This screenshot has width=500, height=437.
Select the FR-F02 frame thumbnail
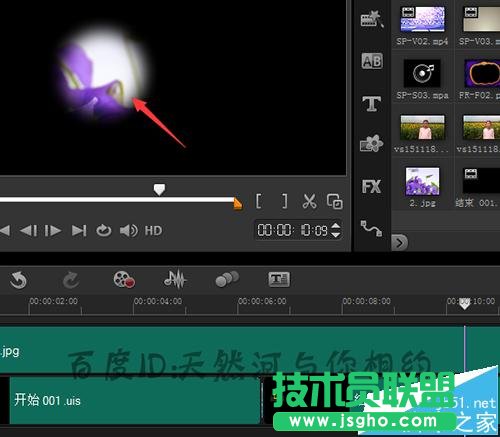(482, 73)
